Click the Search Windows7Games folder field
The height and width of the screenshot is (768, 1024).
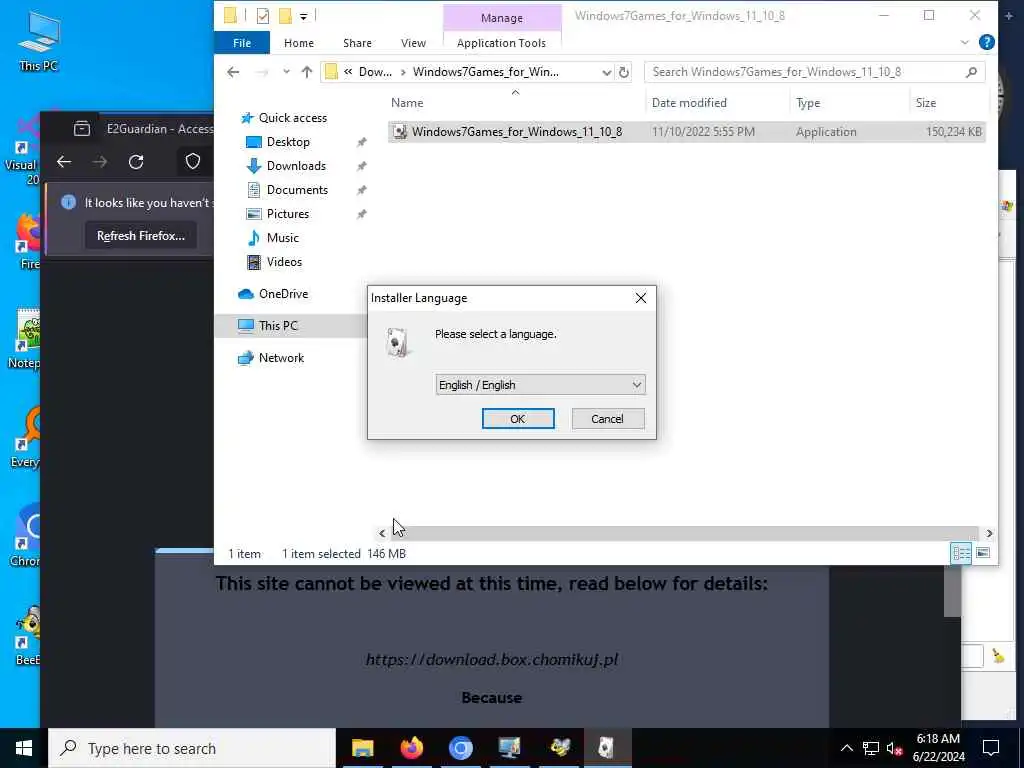pos(805,72)
